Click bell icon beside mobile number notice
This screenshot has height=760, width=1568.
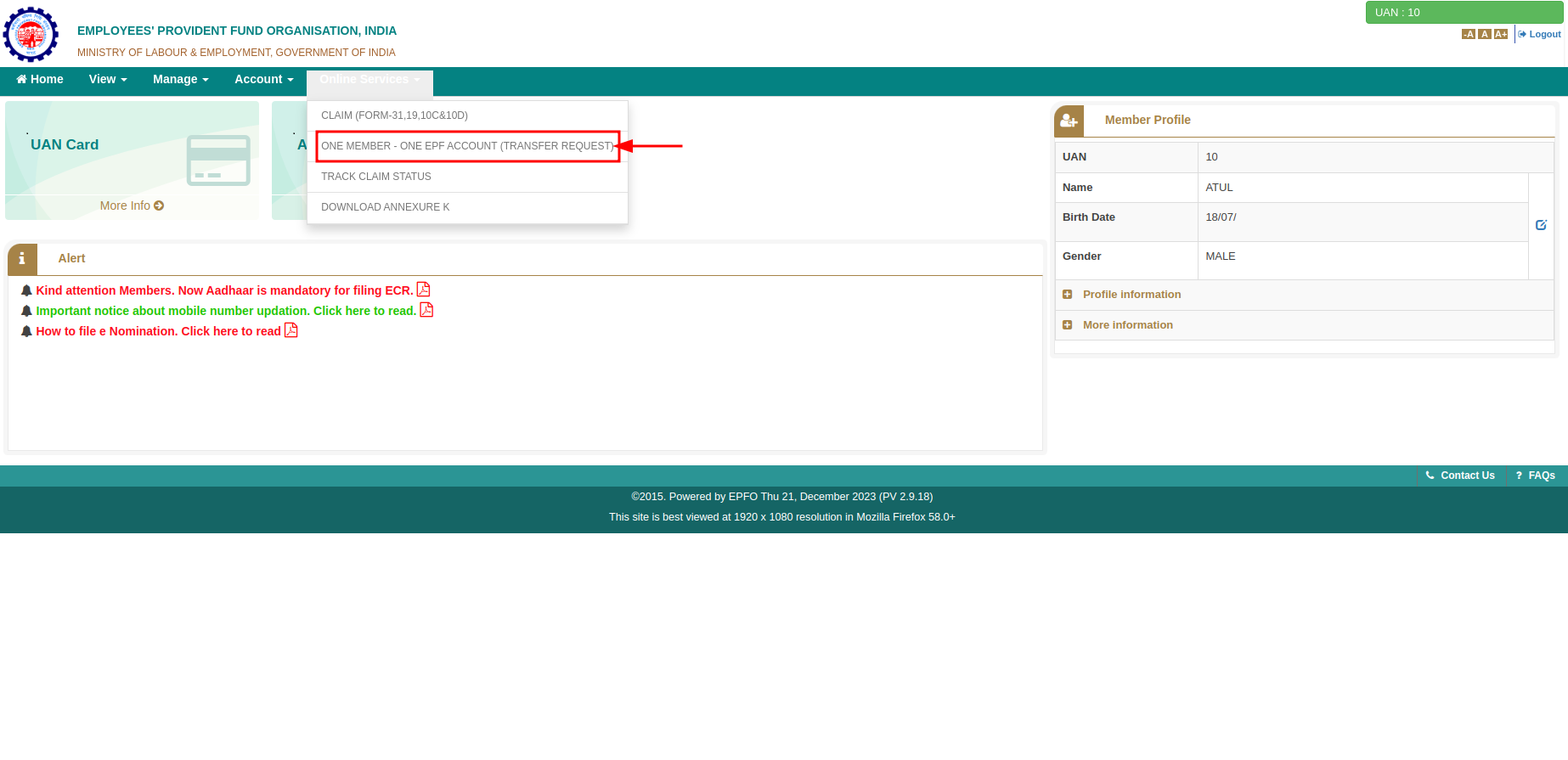26,311
